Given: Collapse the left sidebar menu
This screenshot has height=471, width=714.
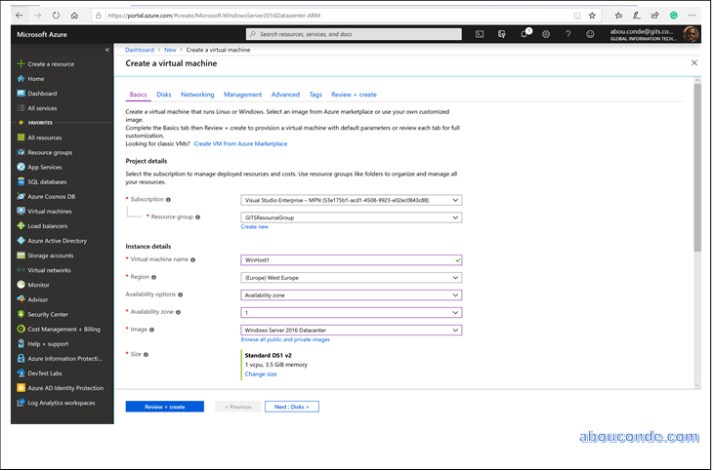Looking at the screenshot, I should coord(107,49).
